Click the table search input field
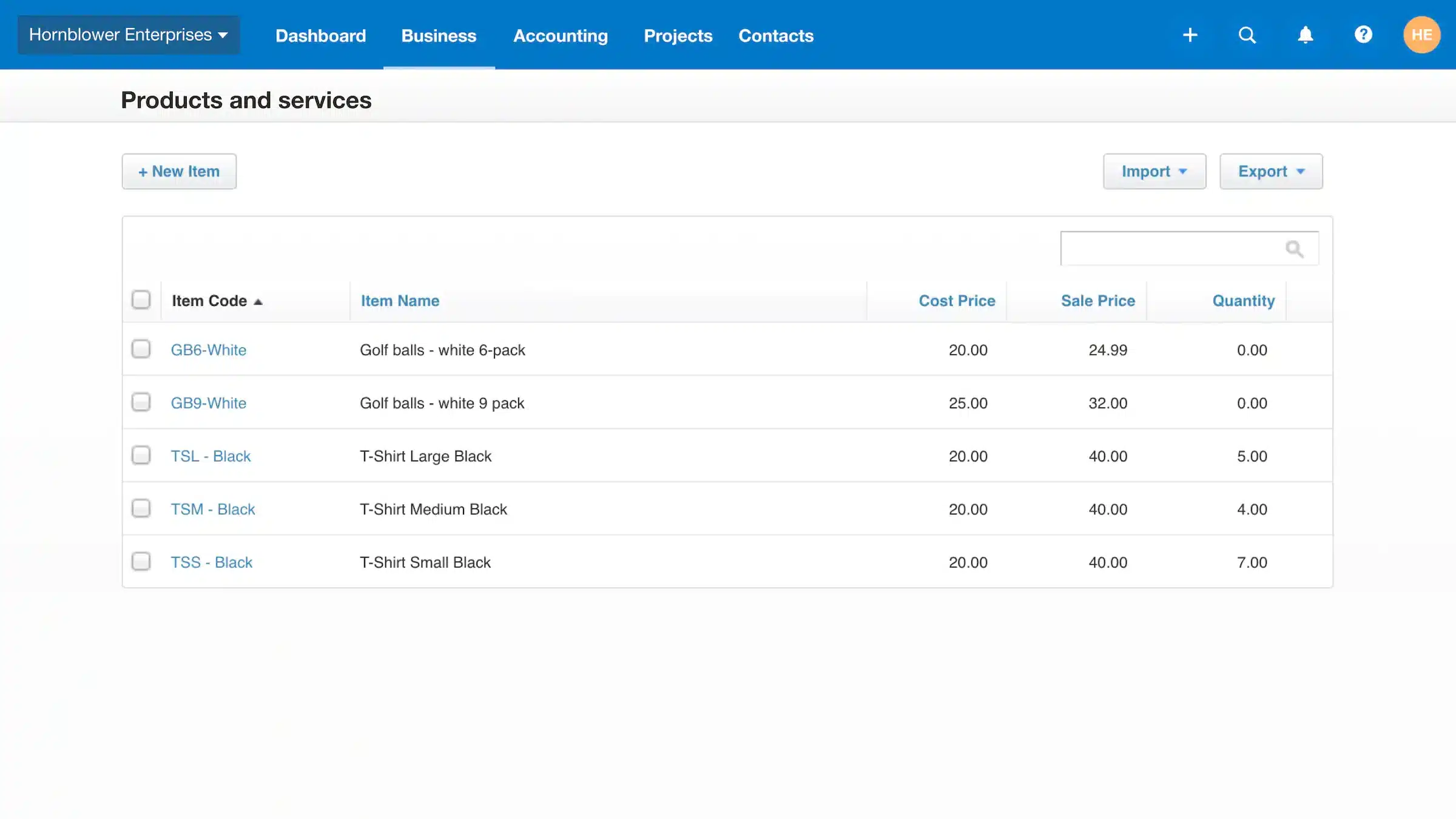1456x819 pixels. (x=1171, y=248)
